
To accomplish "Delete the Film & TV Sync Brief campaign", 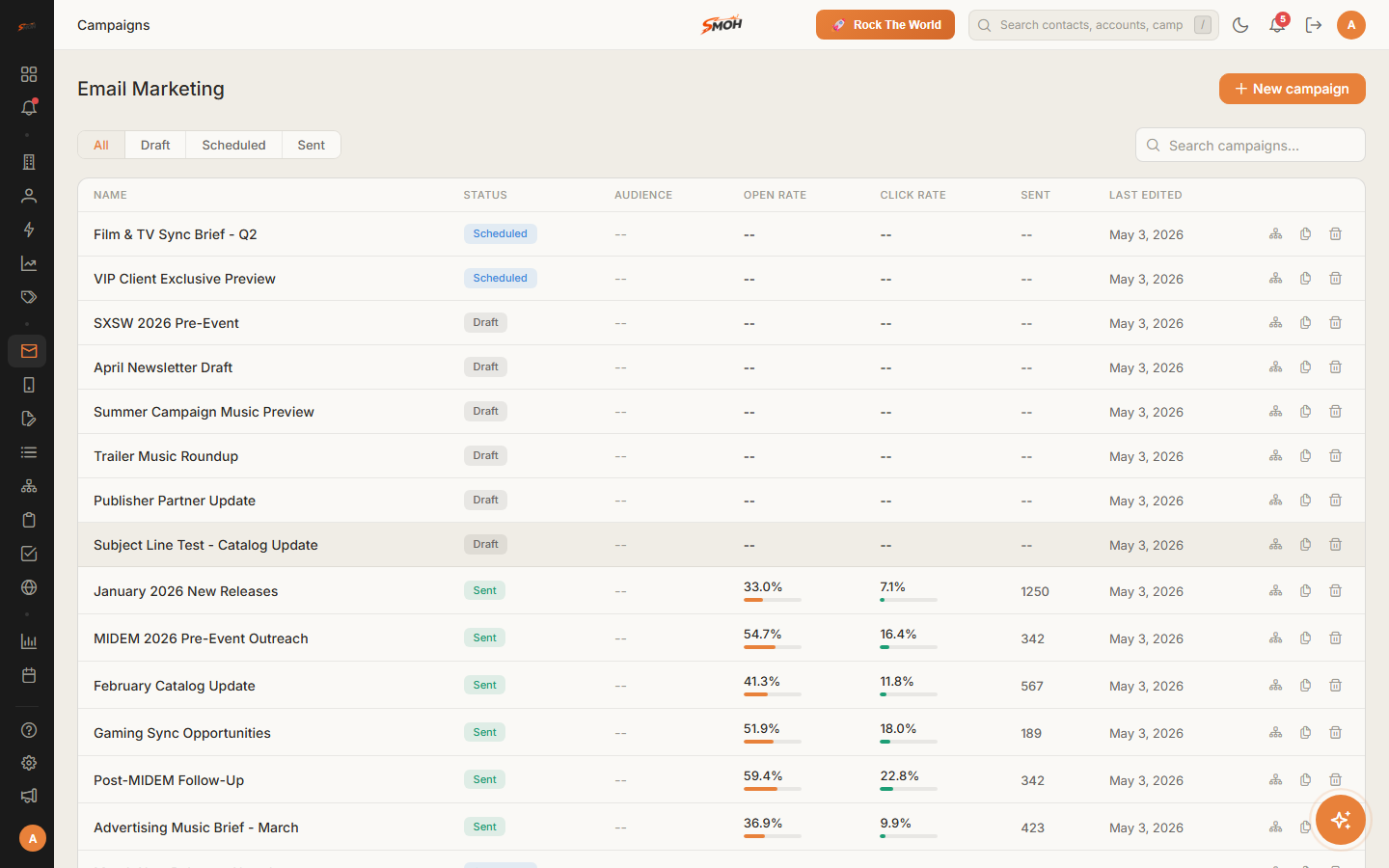I will click(x=1336, y=234).
